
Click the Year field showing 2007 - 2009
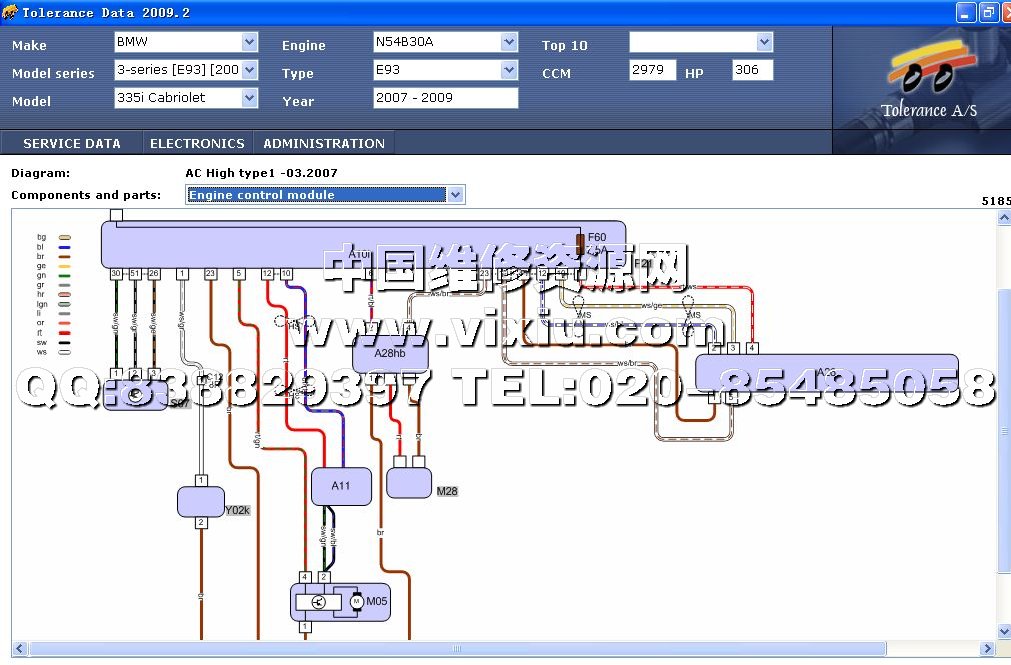pos(445,98)
